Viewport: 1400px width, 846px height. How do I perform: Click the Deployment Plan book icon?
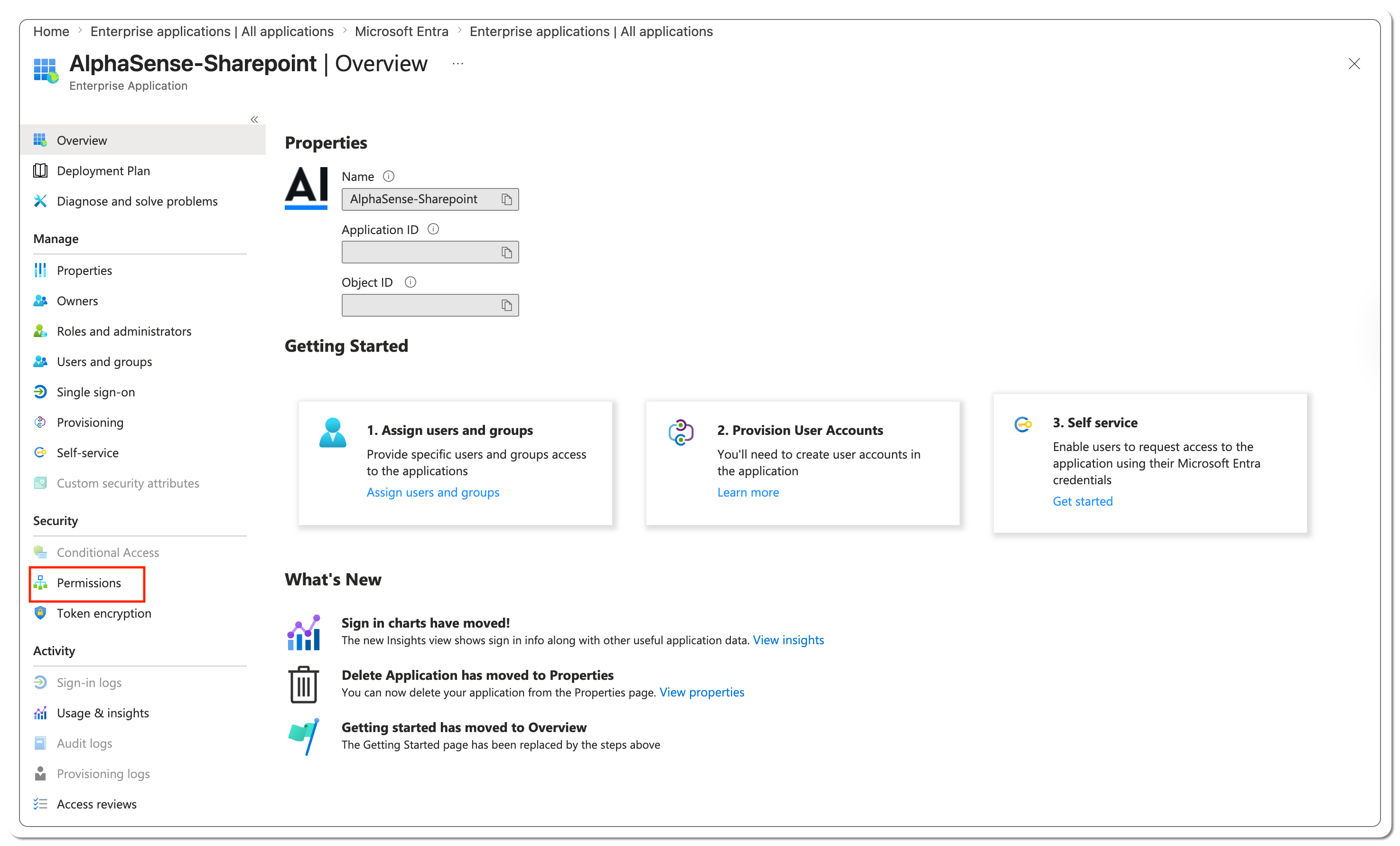click(40, 170)
